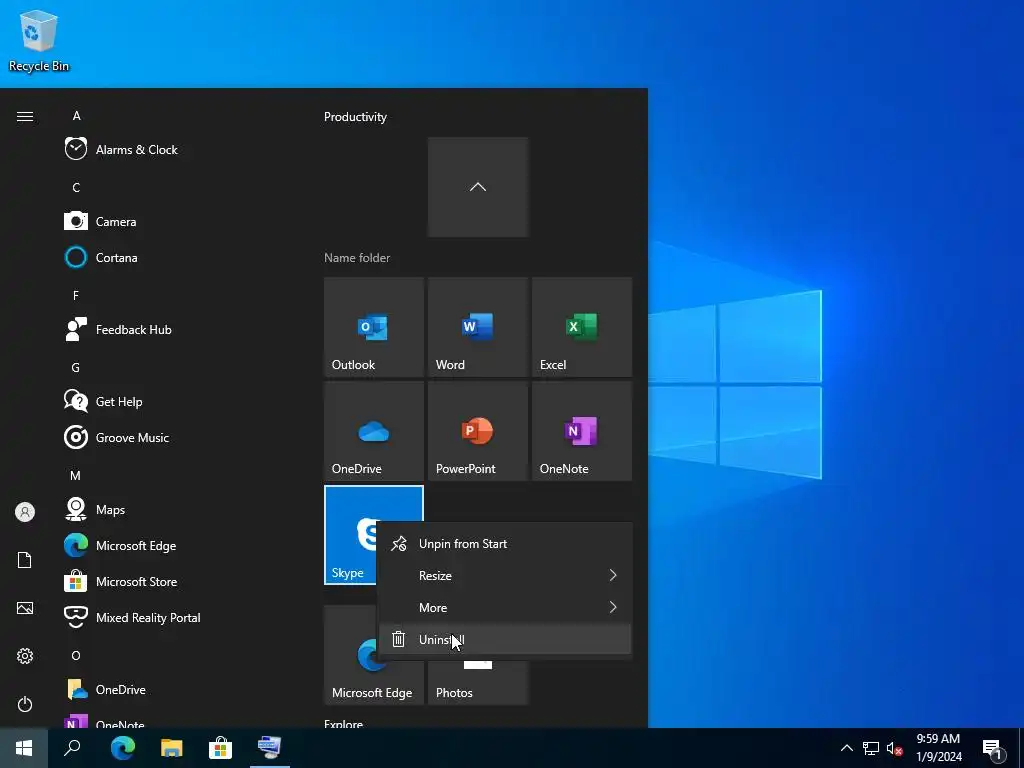The image size is (1024, 768).
Task: Click the Windows Start button
Action: [x=24, y=748]
